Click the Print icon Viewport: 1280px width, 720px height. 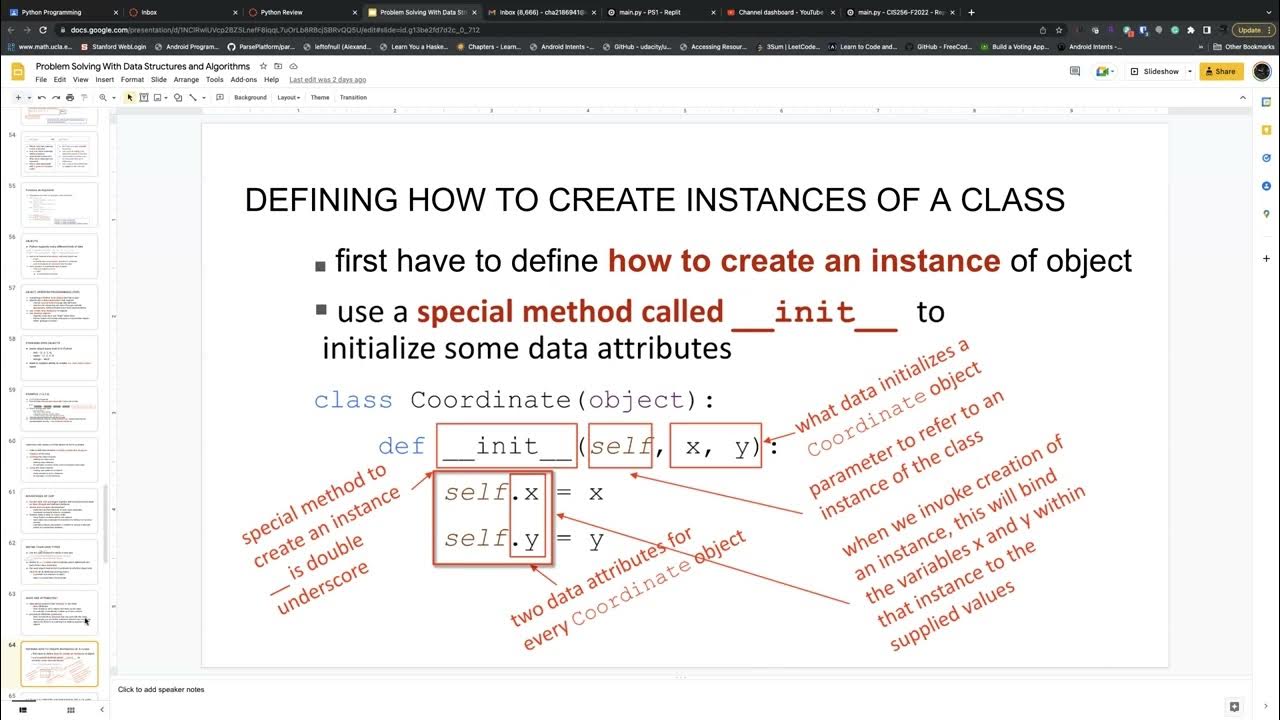pyautogui.click(x=70, y=97)
